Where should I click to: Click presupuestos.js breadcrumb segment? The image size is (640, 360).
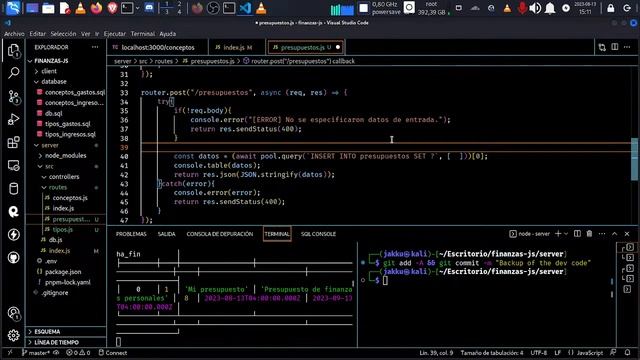[x=212, y=61]
